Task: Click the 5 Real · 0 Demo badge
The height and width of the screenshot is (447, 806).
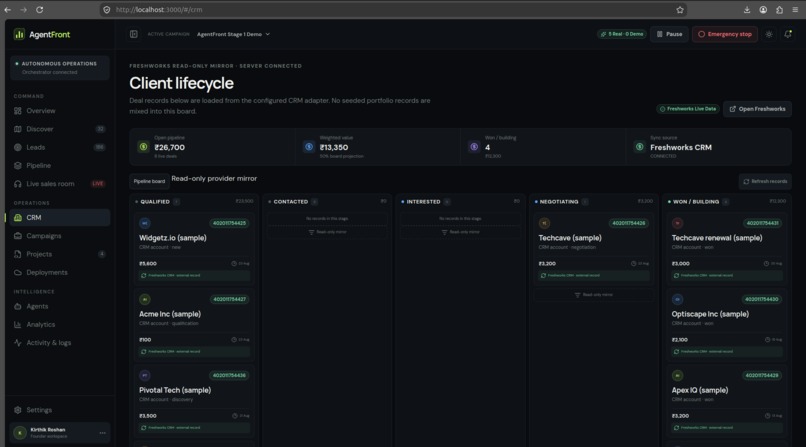Action: pyautogui.click(x=622, y=34)
